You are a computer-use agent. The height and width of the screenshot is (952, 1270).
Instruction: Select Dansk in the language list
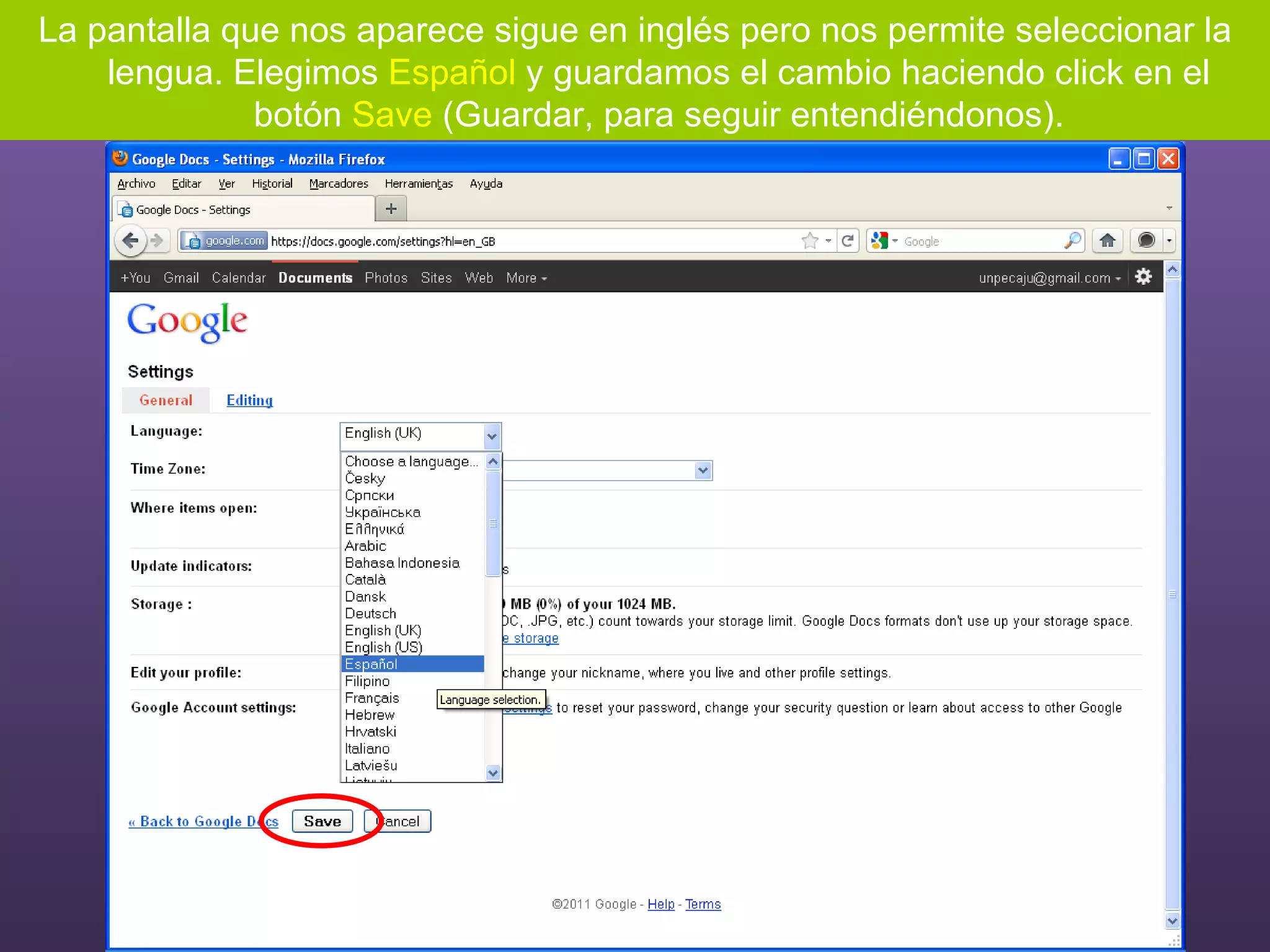(413, 597)
